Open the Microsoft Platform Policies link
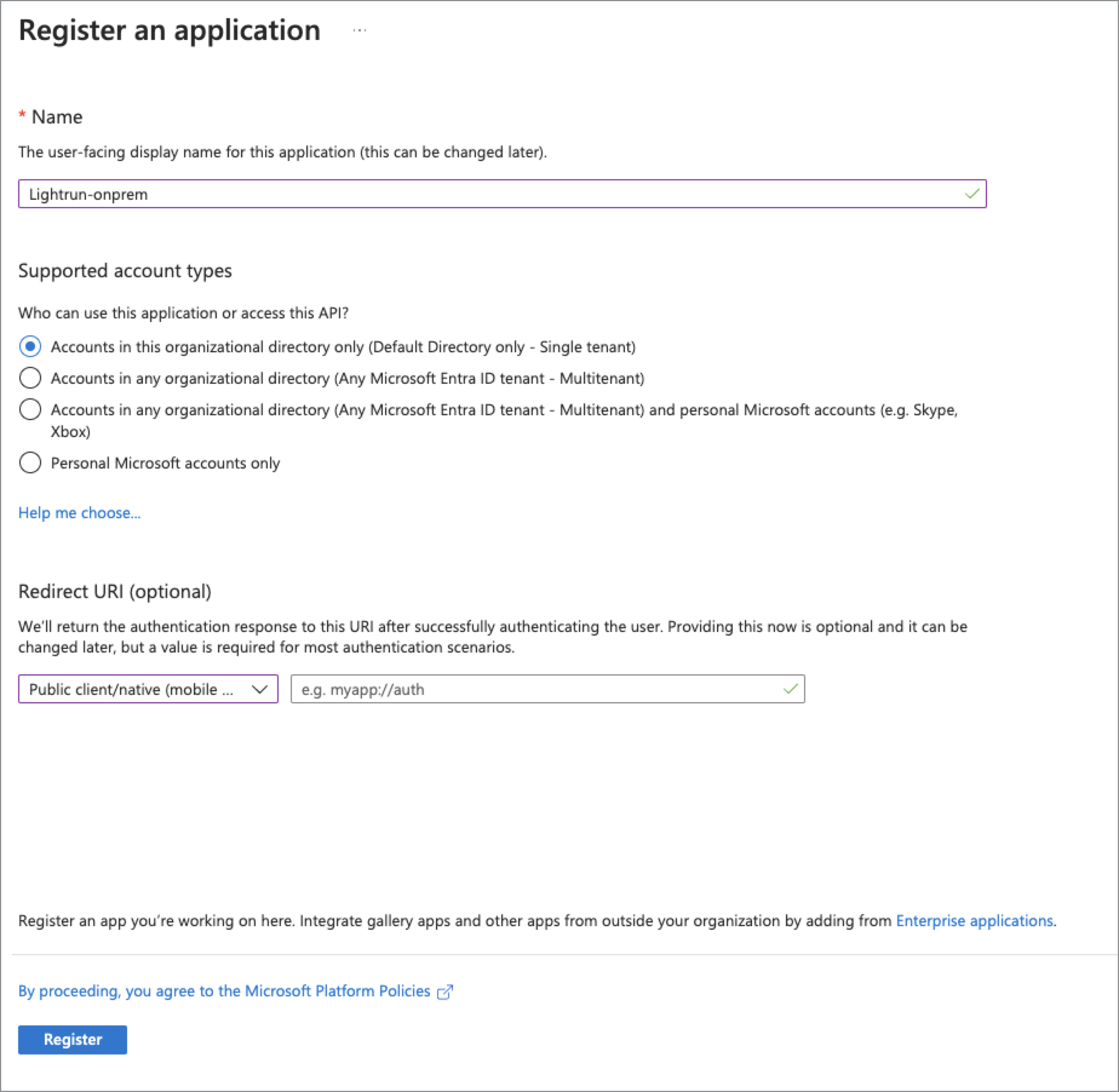Screen dimensions: 1119x1092 pos(224,991)
